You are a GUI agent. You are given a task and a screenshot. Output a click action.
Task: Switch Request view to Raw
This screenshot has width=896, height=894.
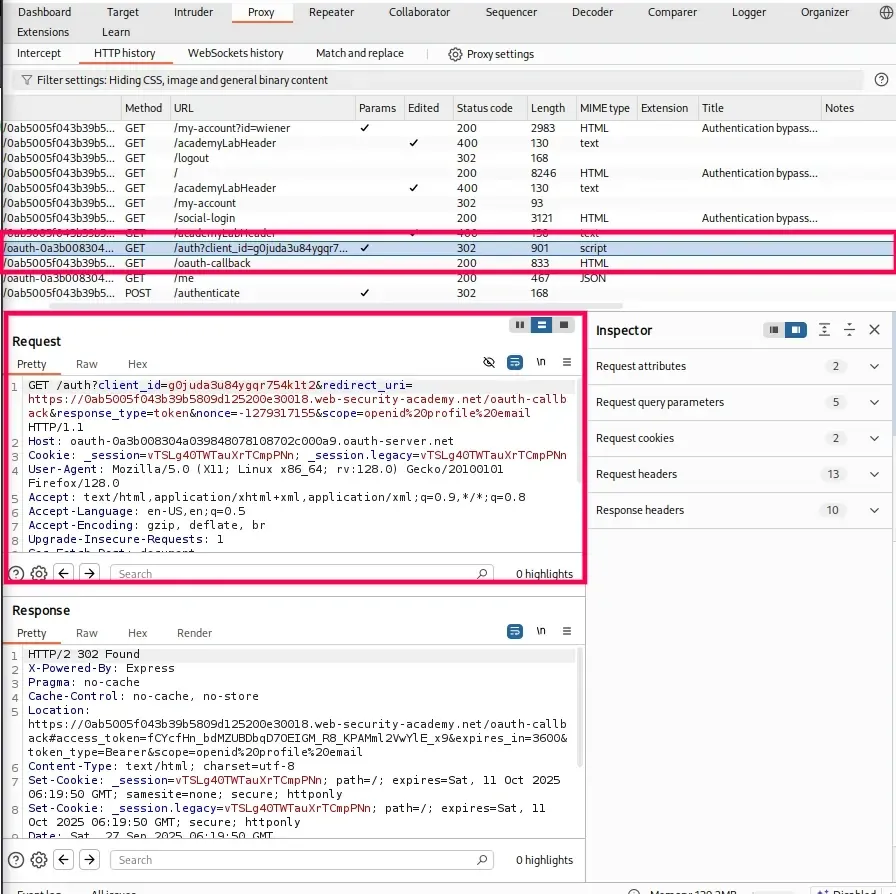pyautogui.click(x=87, y=364)
